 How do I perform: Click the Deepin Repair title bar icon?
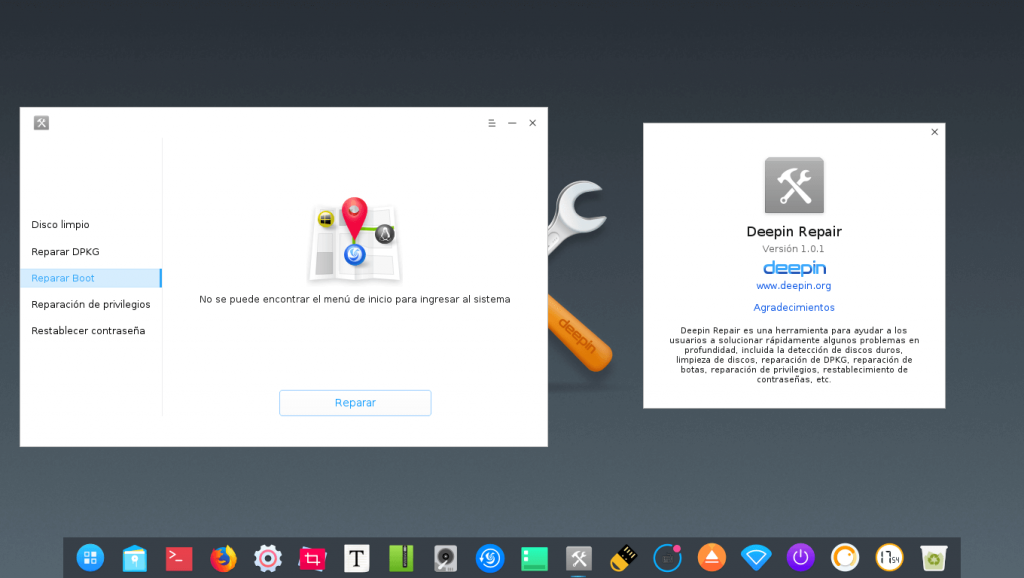pos(41,123)
